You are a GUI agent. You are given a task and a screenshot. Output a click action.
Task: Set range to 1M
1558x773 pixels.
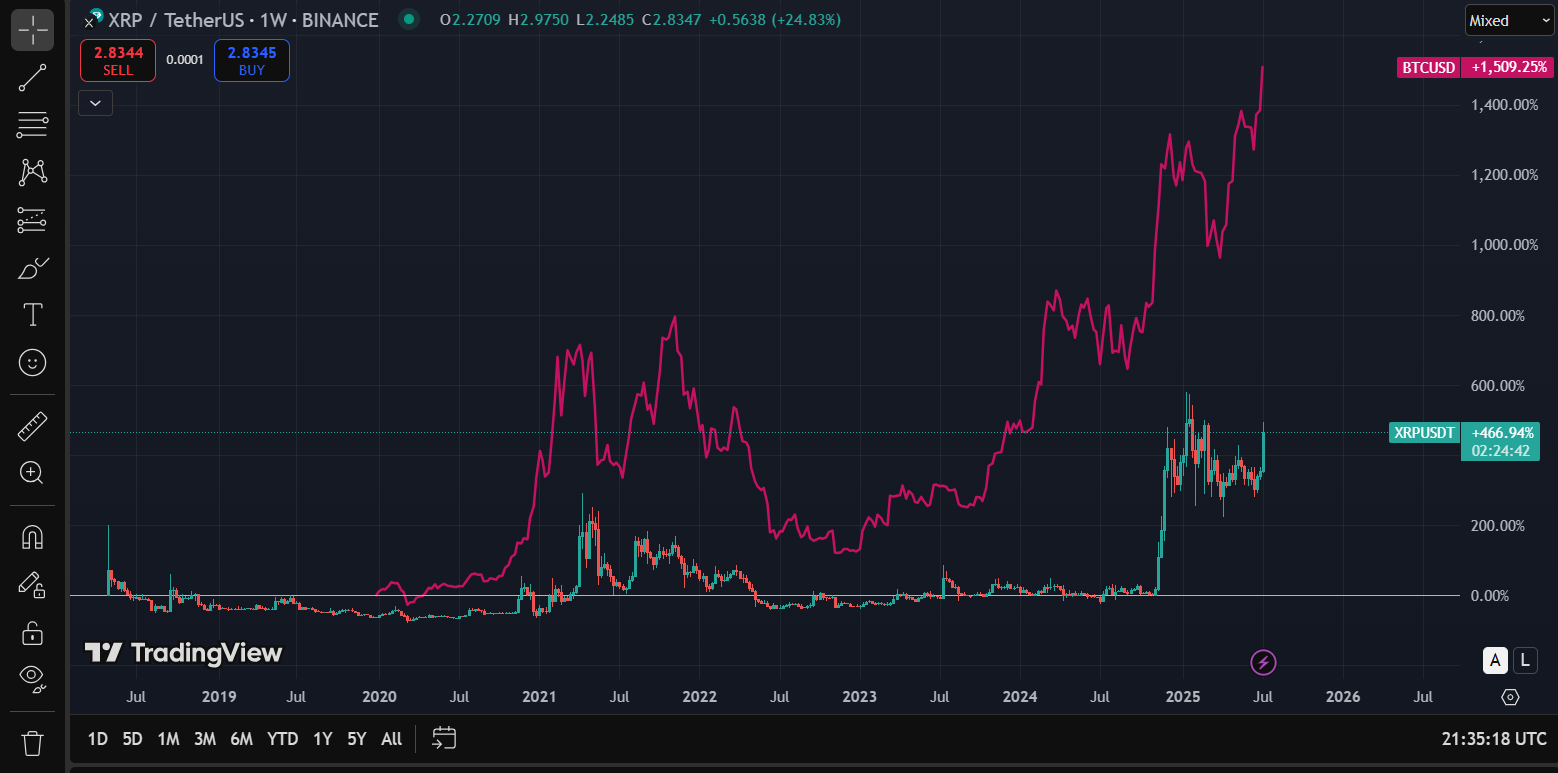pyautogui.click(x=168, y=739)
